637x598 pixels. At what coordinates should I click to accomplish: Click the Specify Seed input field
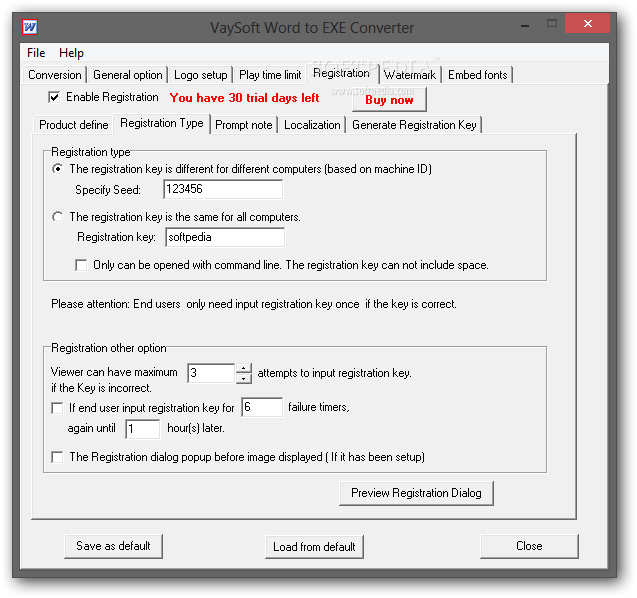coord(223,189)
